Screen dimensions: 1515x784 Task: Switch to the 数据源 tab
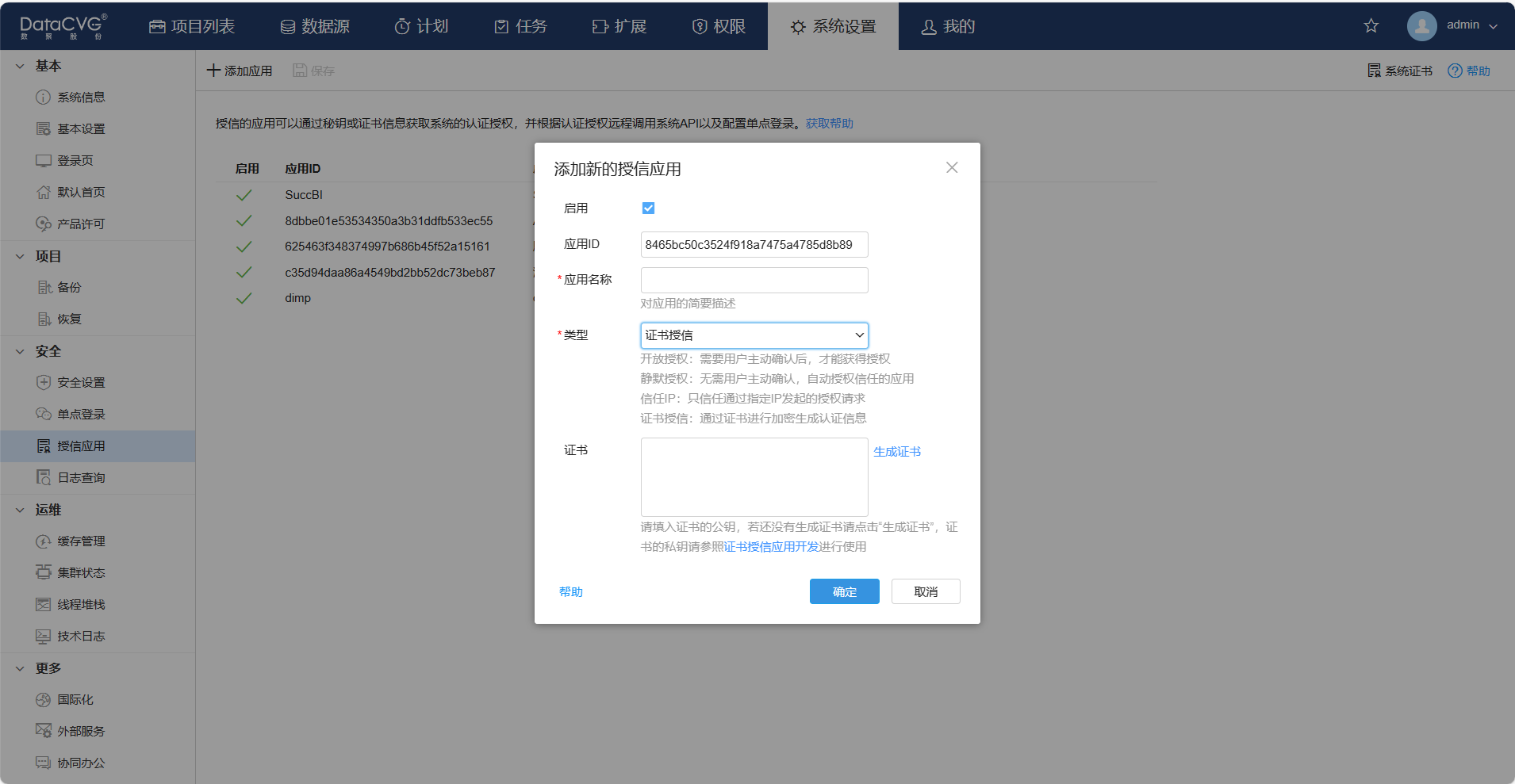point(315,26)
